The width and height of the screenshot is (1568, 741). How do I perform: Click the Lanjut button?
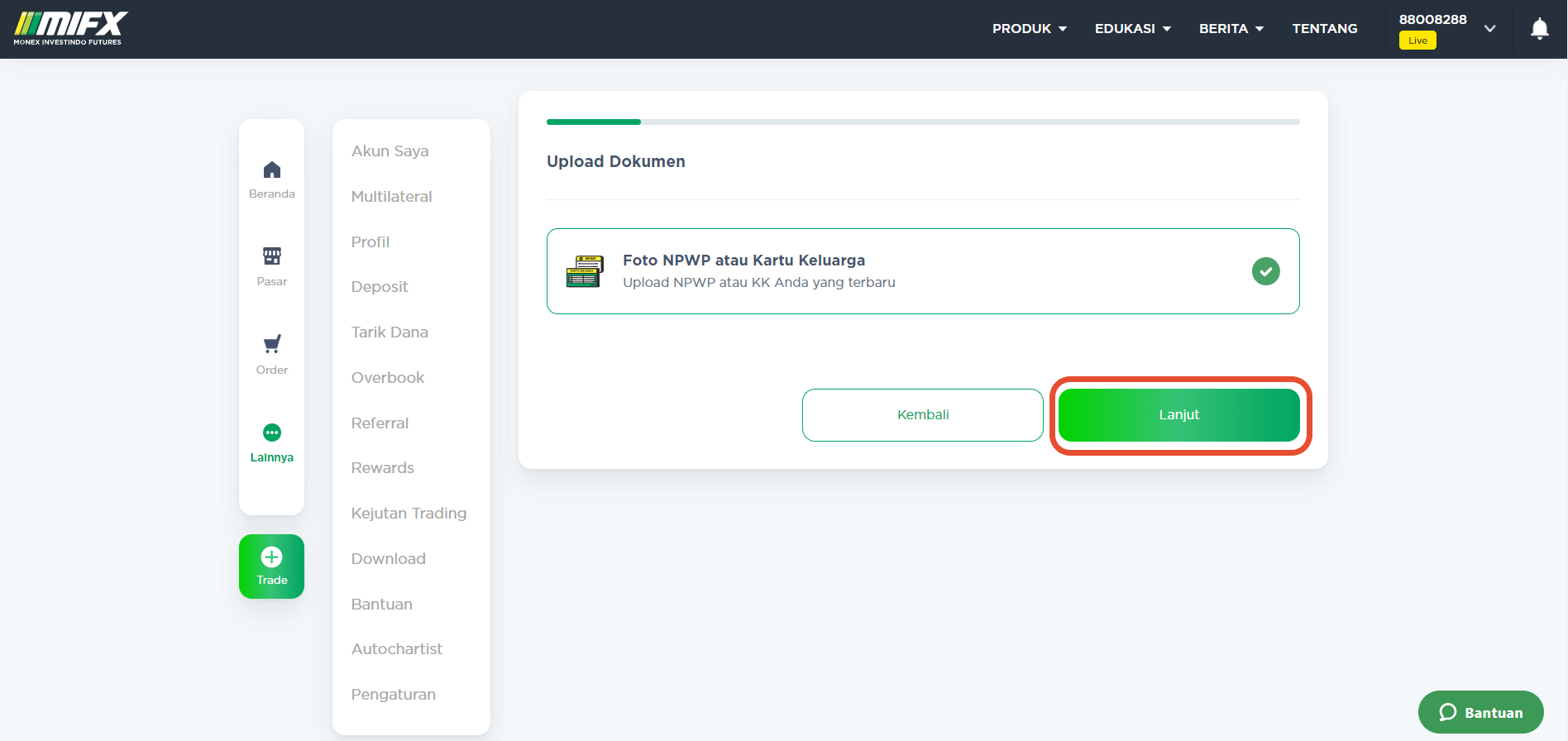pyautogui.click(x=1179, y=415)
